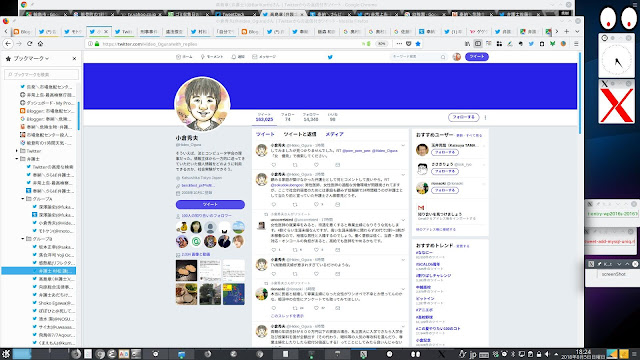Viewport: 640px width, 360px height.
Task: Click the フォローする button on profile header
Action: [464, 117]
